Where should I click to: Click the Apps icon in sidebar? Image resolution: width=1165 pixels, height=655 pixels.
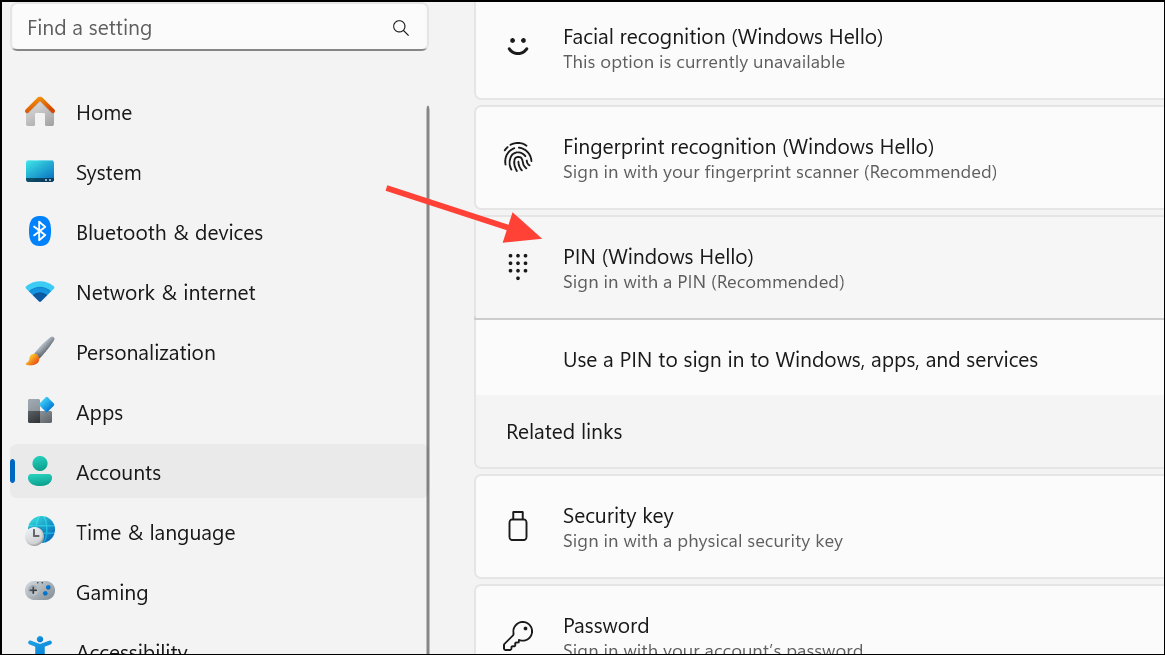[x=40, y=412]
